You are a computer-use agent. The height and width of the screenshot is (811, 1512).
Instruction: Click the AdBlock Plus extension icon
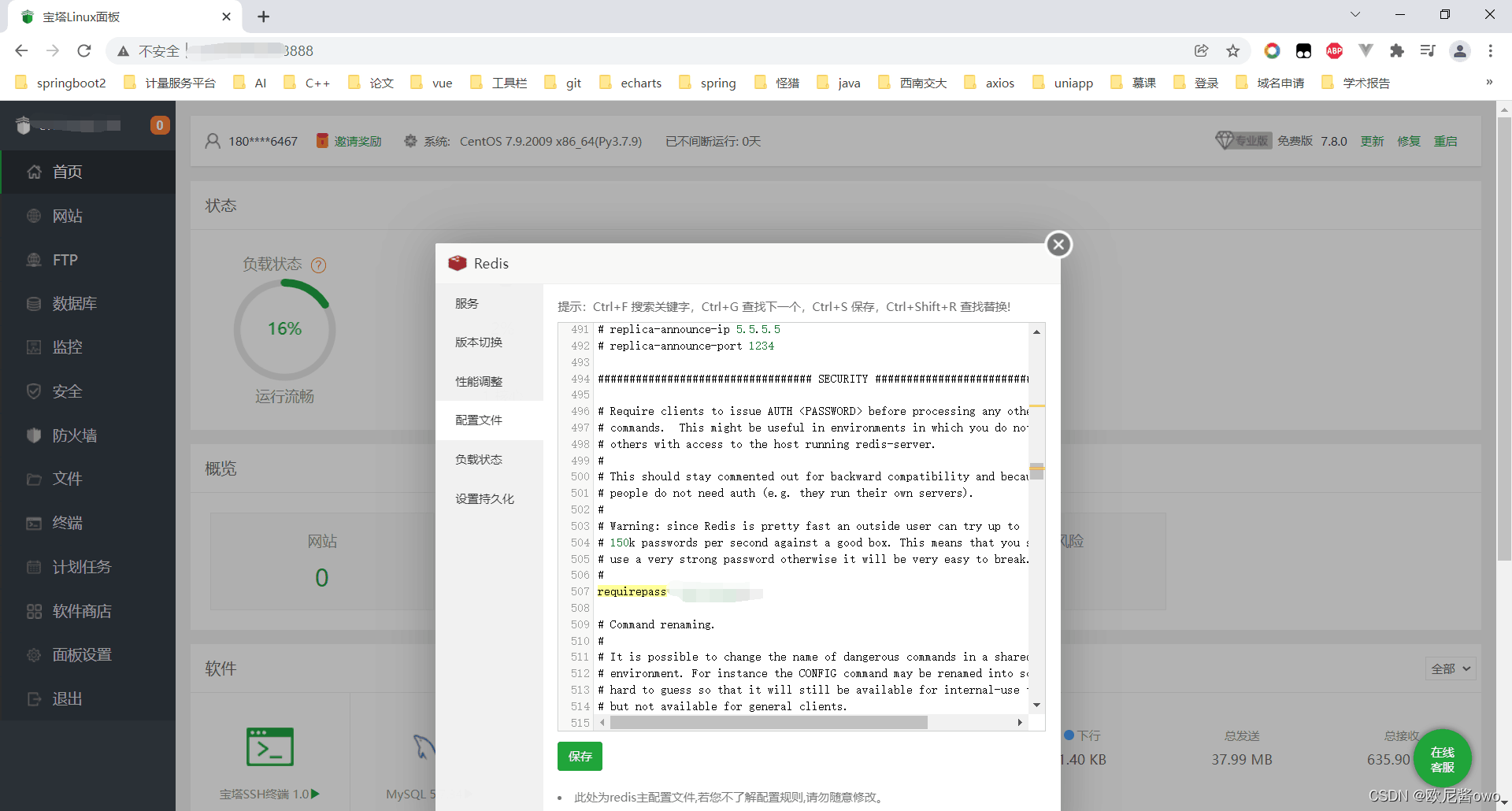click(1334, 50)
